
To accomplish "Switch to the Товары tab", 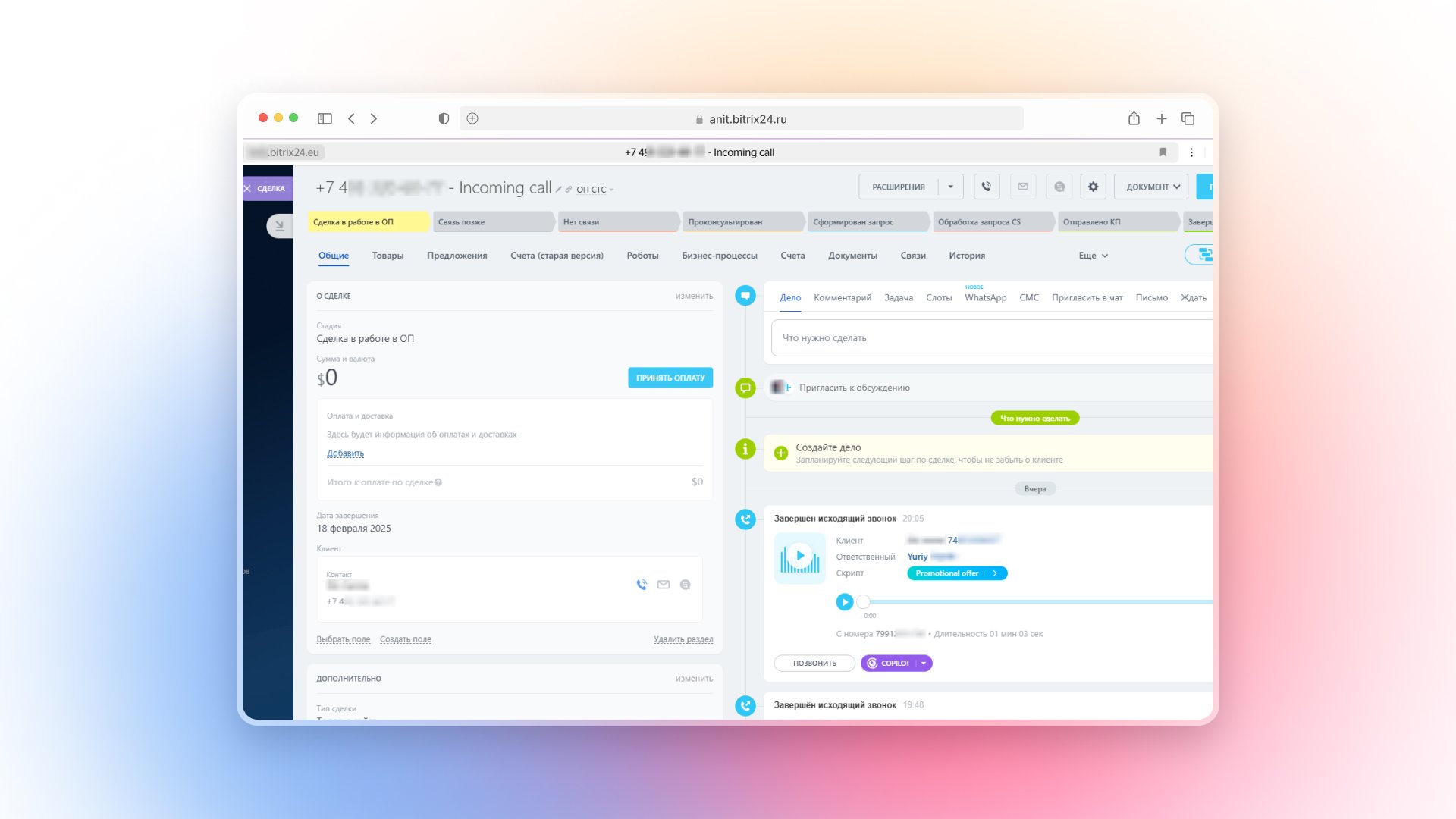I will click(388, 256).
